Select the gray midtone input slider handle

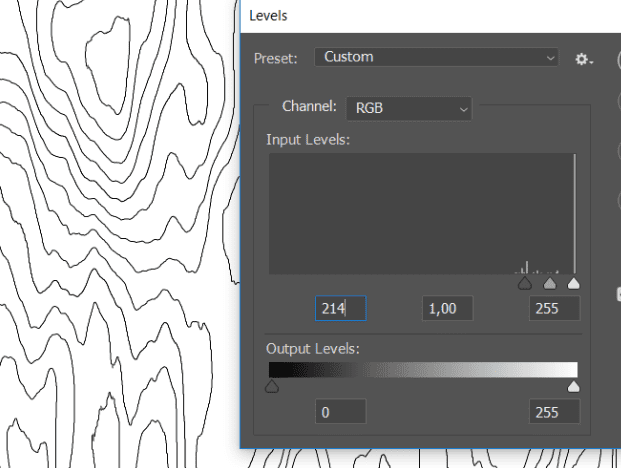pos(549,283)
